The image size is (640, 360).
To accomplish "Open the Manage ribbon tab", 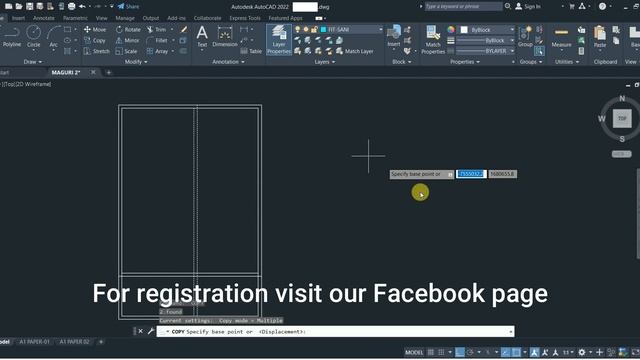I will 125,18.
